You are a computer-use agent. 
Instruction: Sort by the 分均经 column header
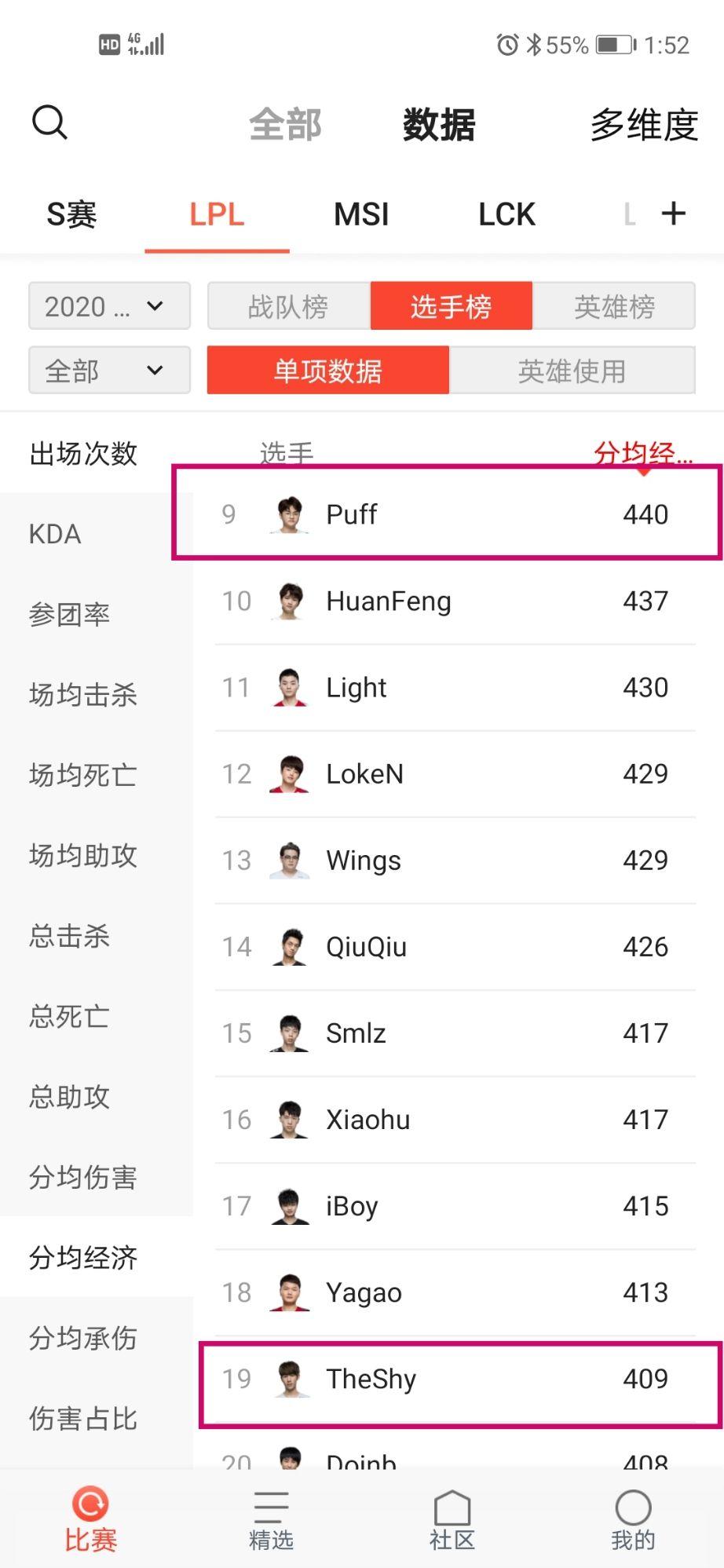coord(643,453)
